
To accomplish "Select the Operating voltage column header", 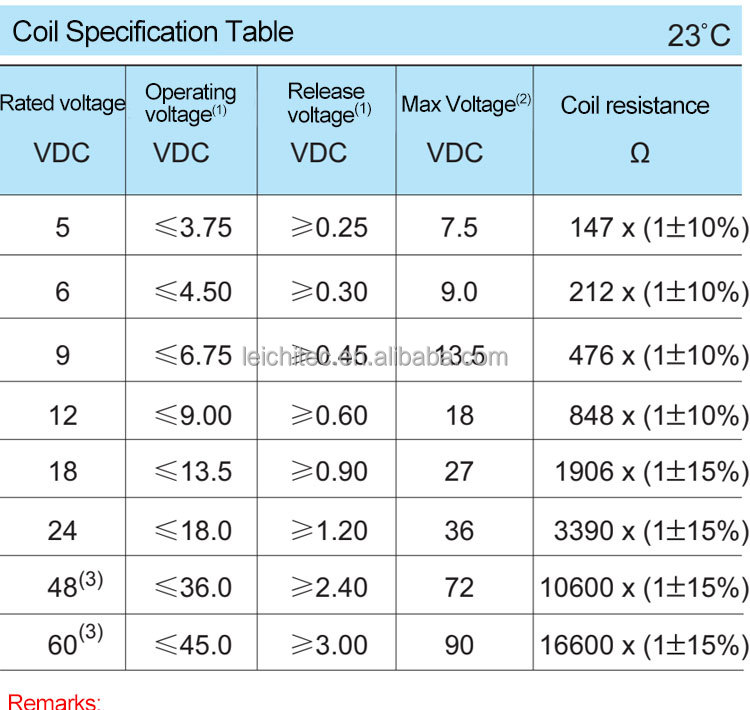I will tap(191, 104).
